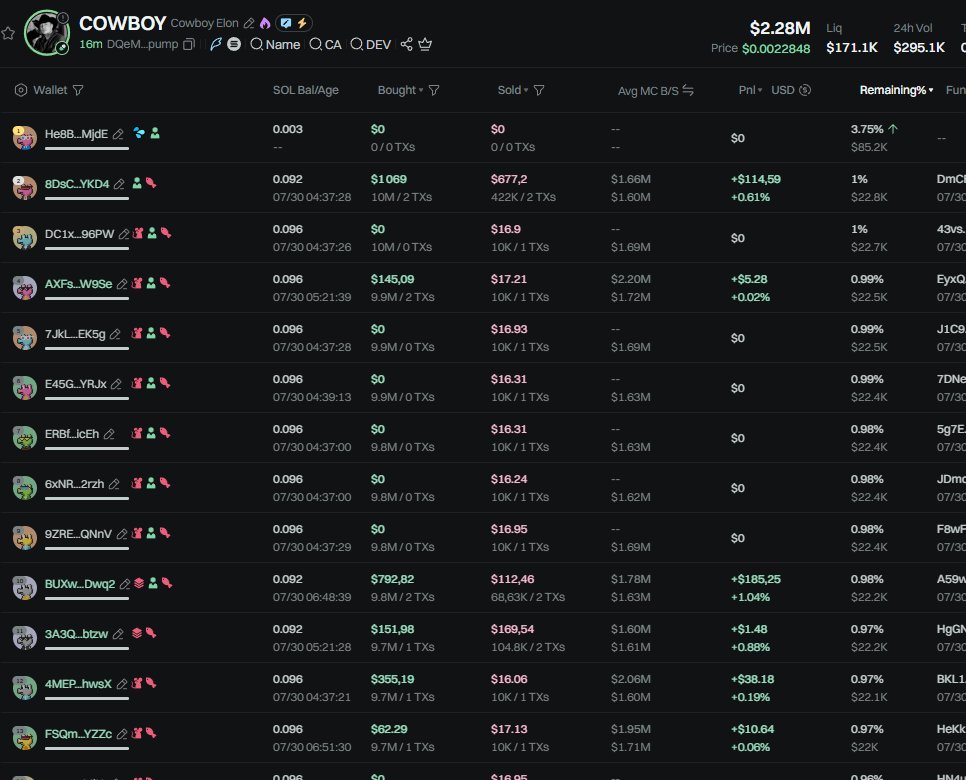Open wallet 3A3Q...btzw
The image size is (966, 780).
pos(76,633)
